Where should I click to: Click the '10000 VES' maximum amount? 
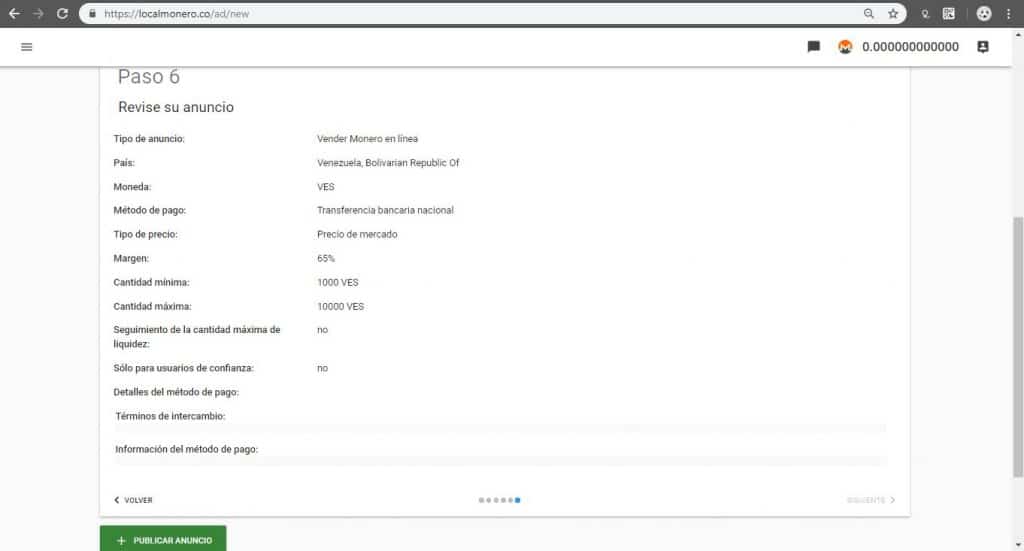click(x=341, y=306)
